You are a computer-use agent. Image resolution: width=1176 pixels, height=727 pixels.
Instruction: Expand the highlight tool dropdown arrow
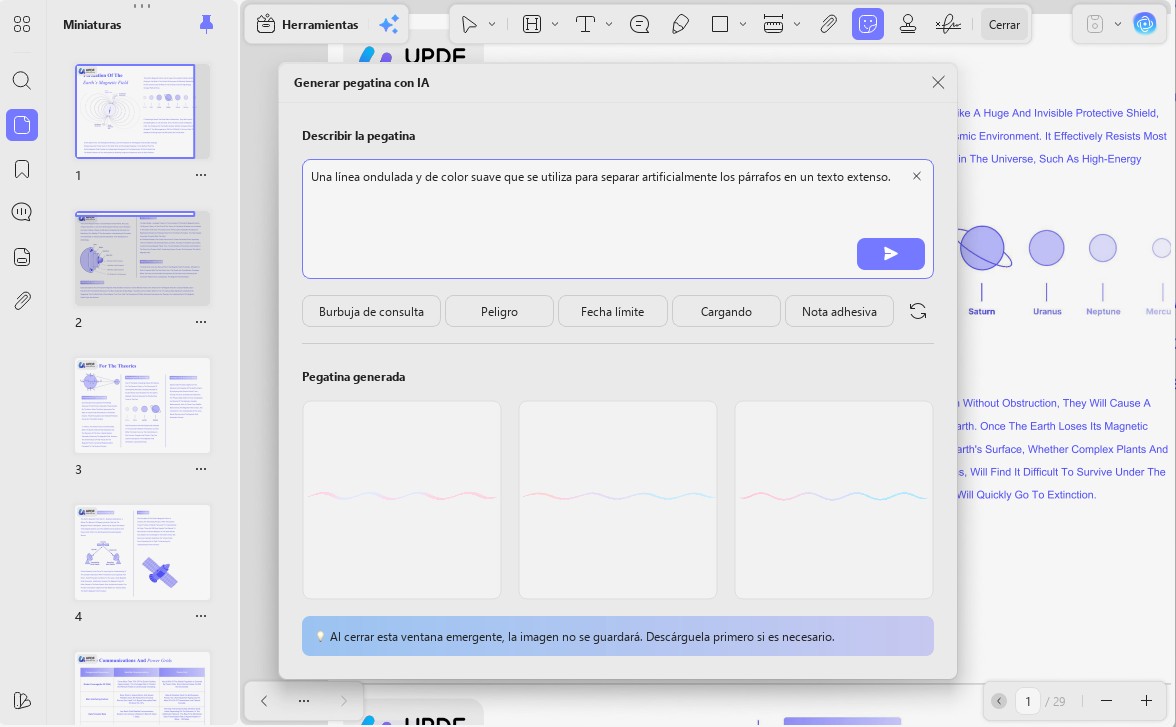pyautogui.click(x=555, y=25)
